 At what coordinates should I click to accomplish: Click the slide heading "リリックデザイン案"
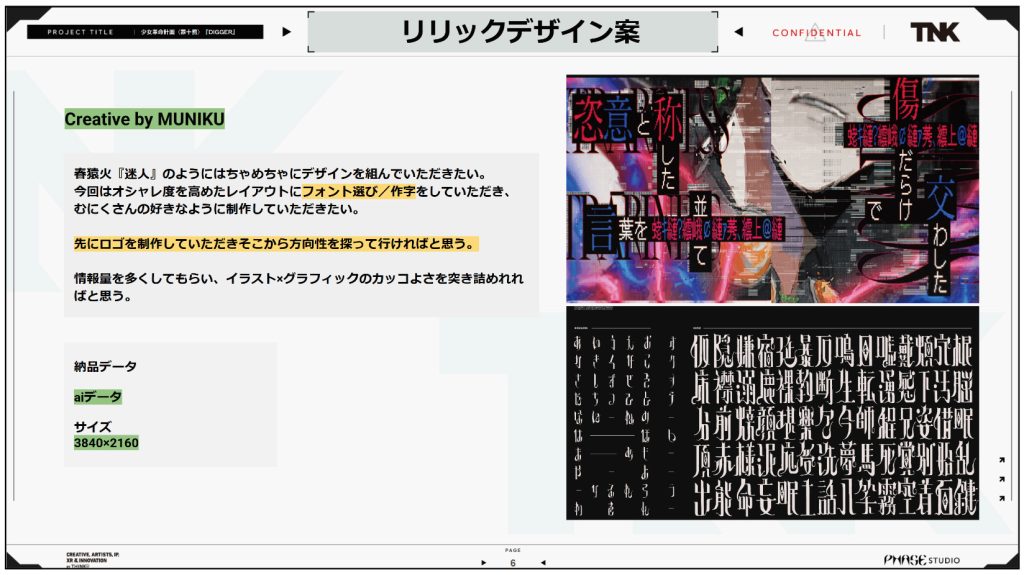click(520, 32)
